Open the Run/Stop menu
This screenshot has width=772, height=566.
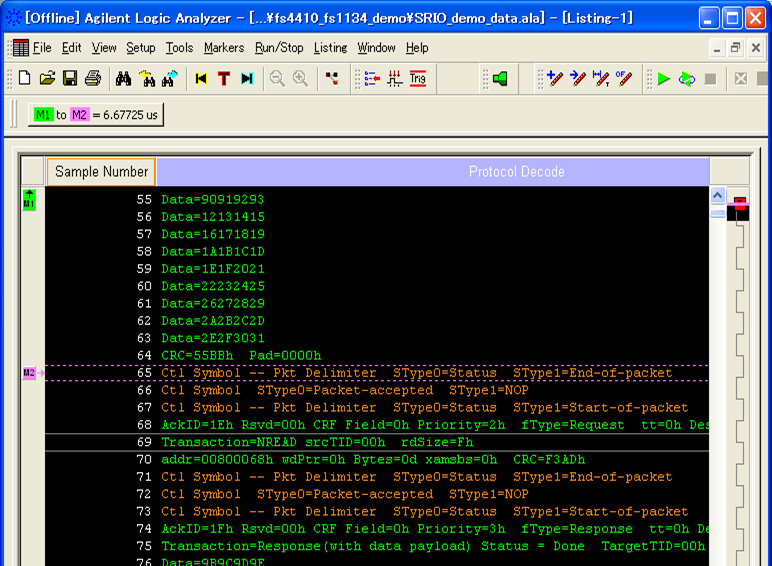(279, 48)
